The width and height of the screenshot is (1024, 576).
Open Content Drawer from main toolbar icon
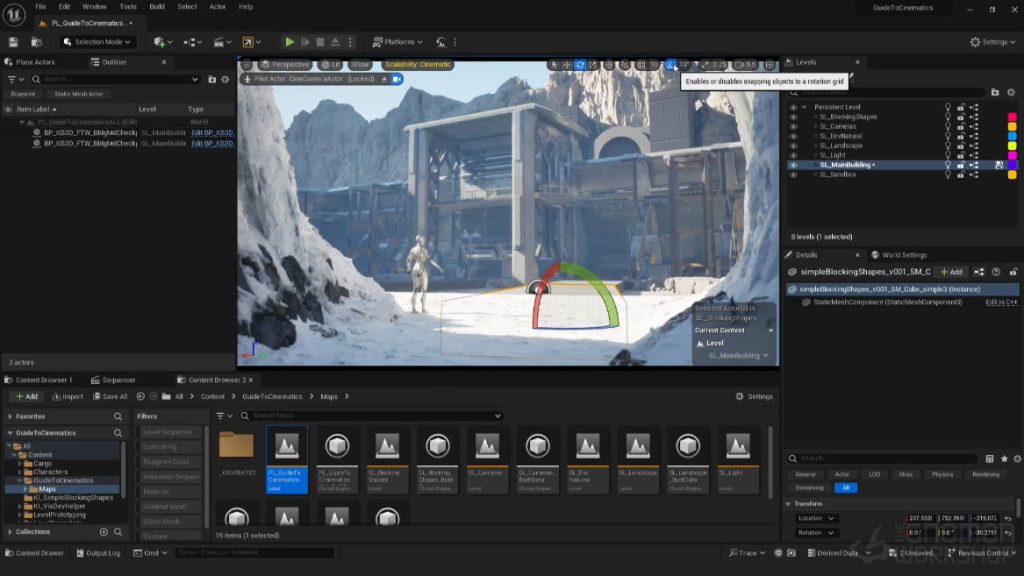tap(37, 42)
